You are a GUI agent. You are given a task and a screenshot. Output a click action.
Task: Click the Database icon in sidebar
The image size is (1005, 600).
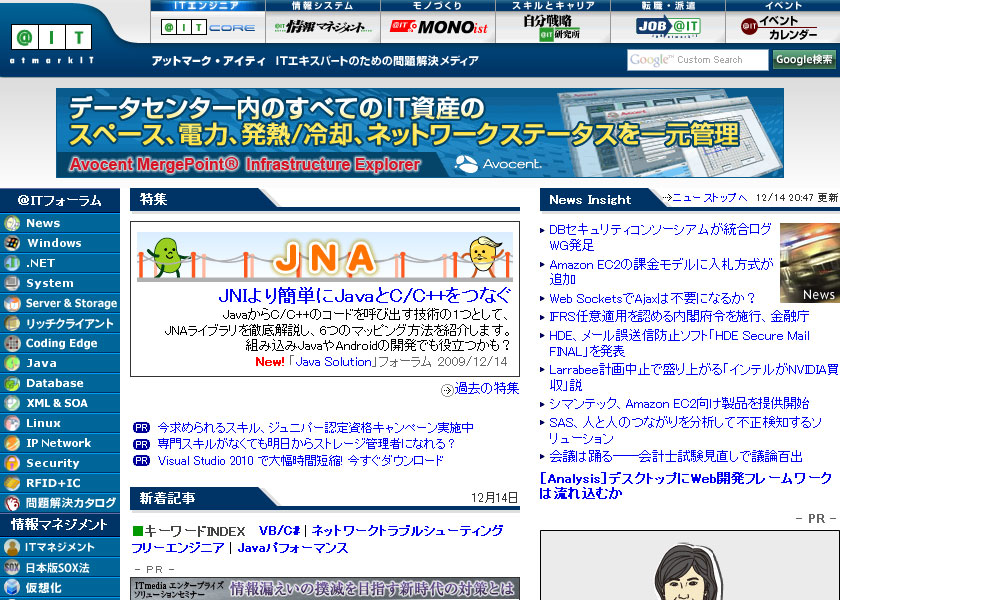click(x=12, y=383)
